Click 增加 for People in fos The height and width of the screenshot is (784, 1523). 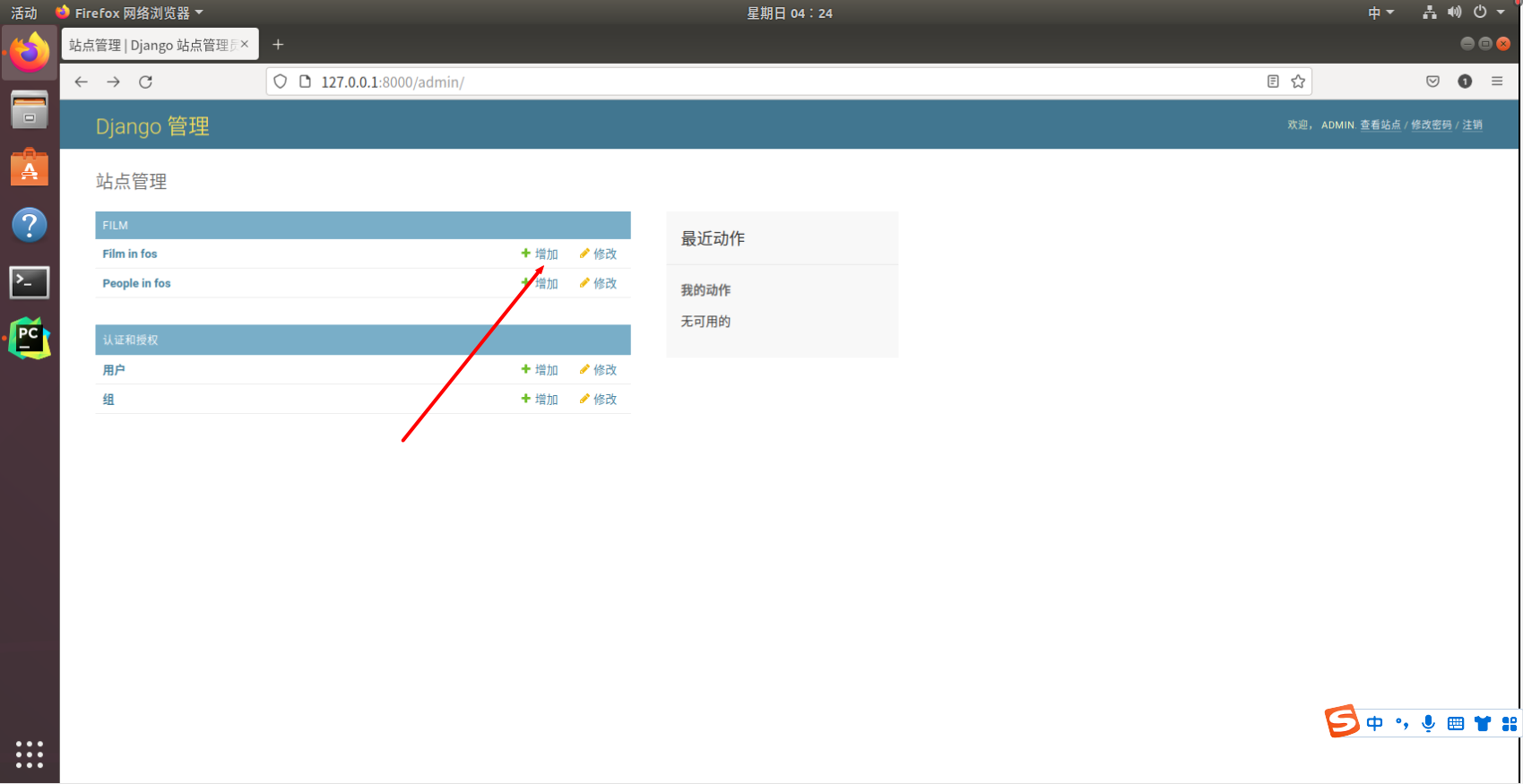(x=540, y=283)
